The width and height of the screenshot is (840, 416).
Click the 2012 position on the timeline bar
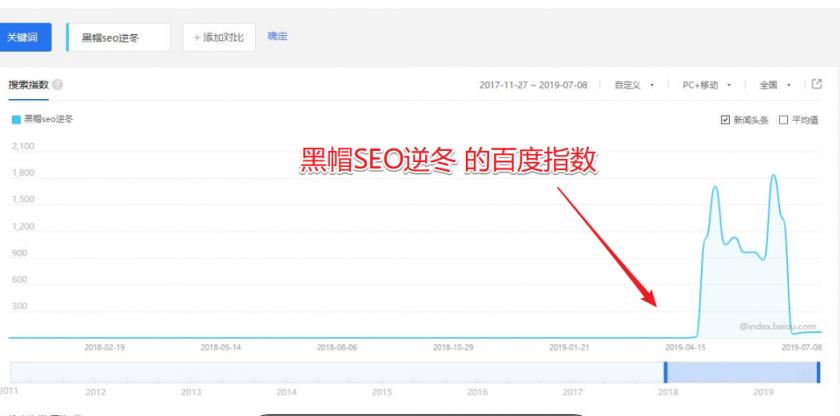click(x=96, y=371)
